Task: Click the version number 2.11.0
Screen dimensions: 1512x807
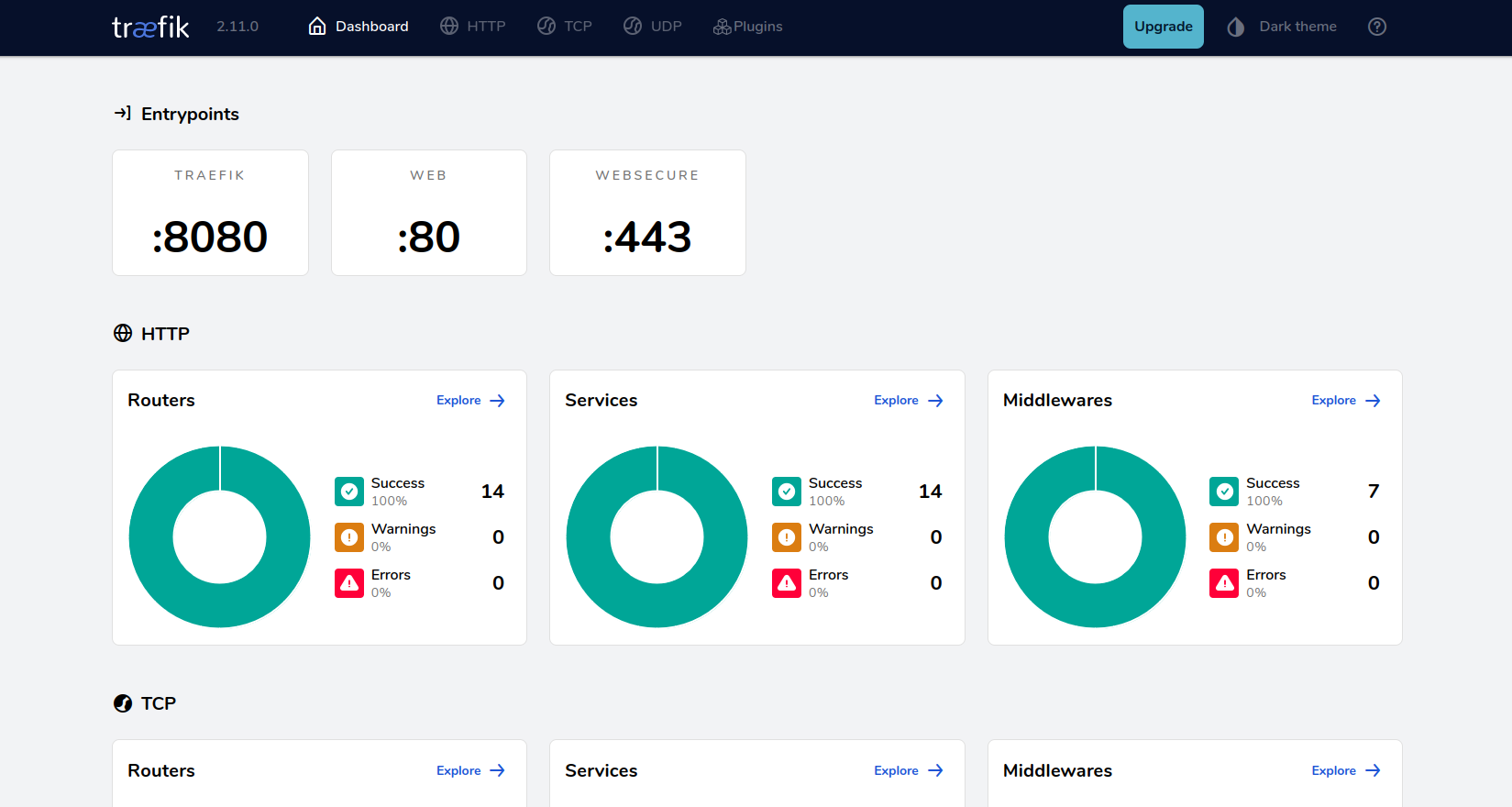Action: tap(237, 27)
